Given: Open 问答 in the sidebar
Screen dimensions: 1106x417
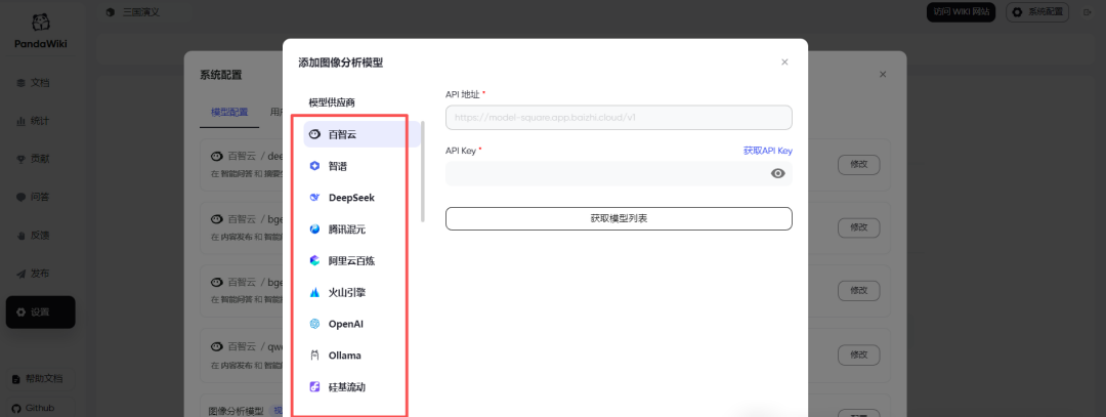Looking at the screenshot, I should 40,198.
